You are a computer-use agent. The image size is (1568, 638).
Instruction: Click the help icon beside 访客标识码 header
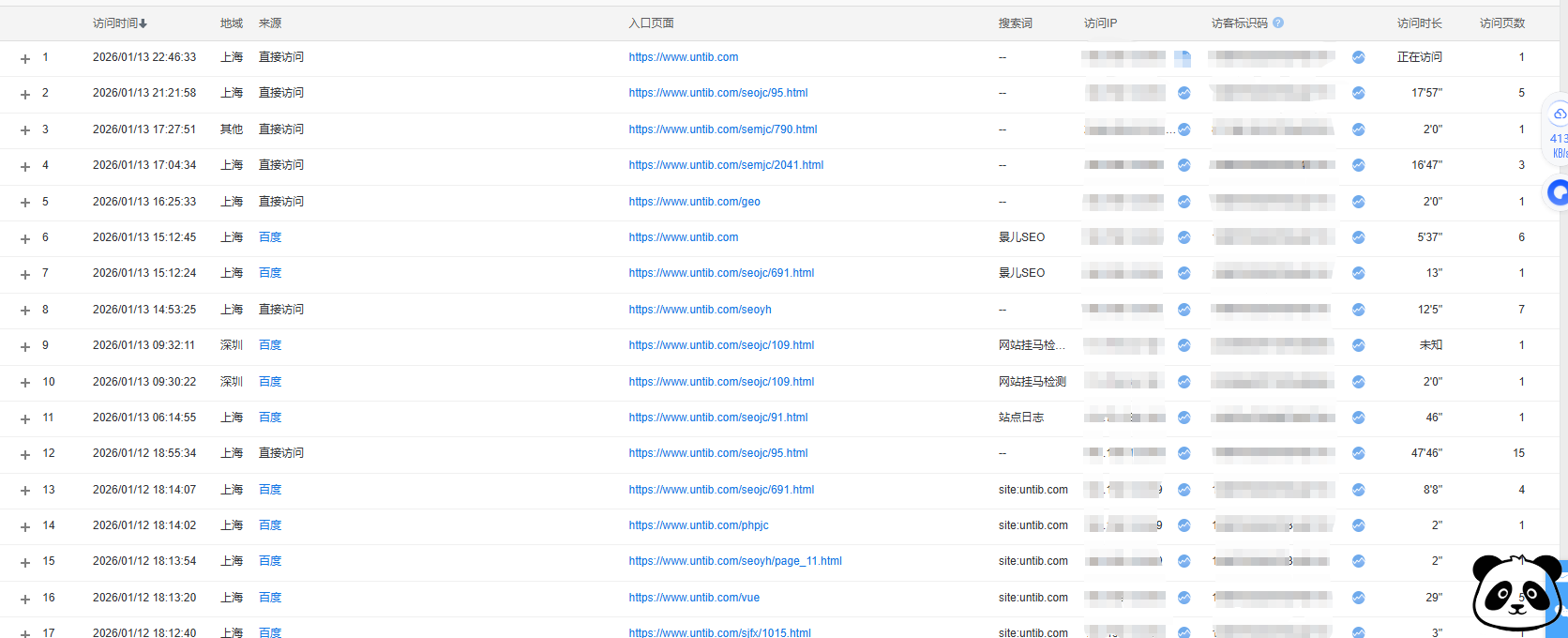1278,23
